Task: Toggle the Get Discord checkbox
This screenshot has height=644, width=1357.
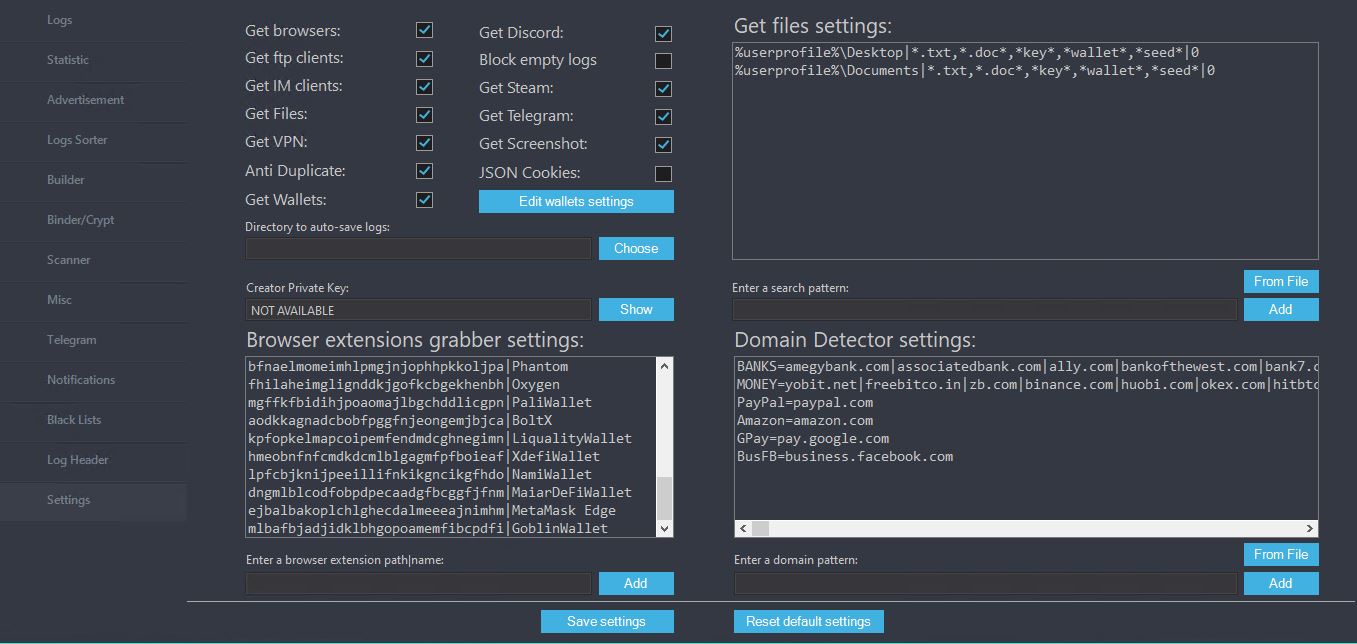Action: click(x=663, y=33)
